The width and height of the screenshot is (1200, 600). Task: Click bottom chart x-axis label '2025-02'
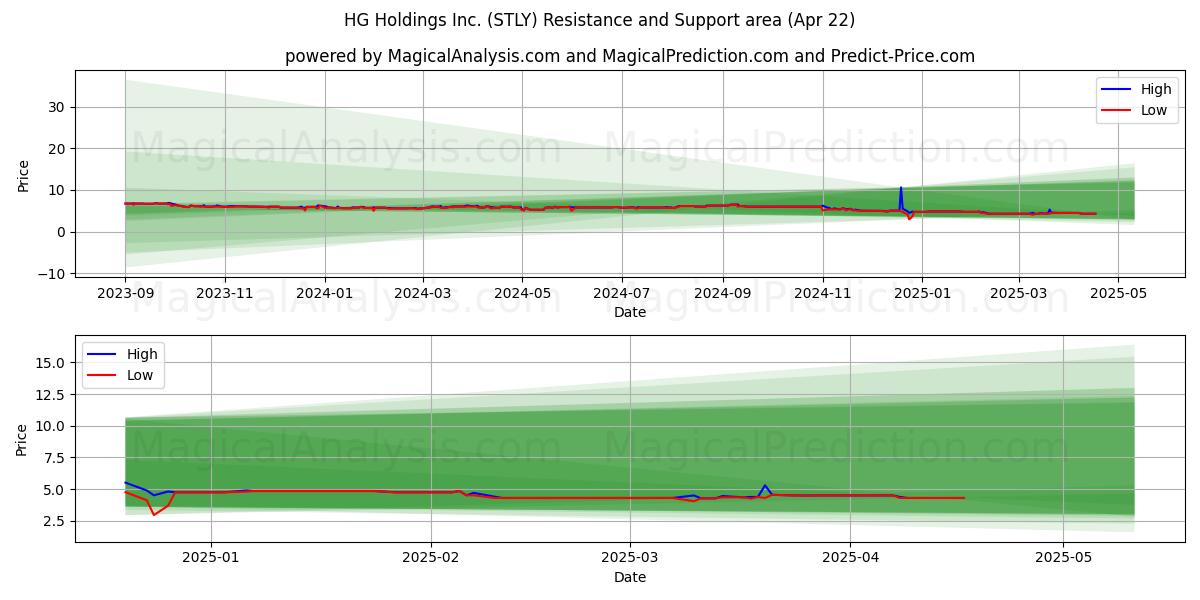pyautogui.click(x=431, y=560)
